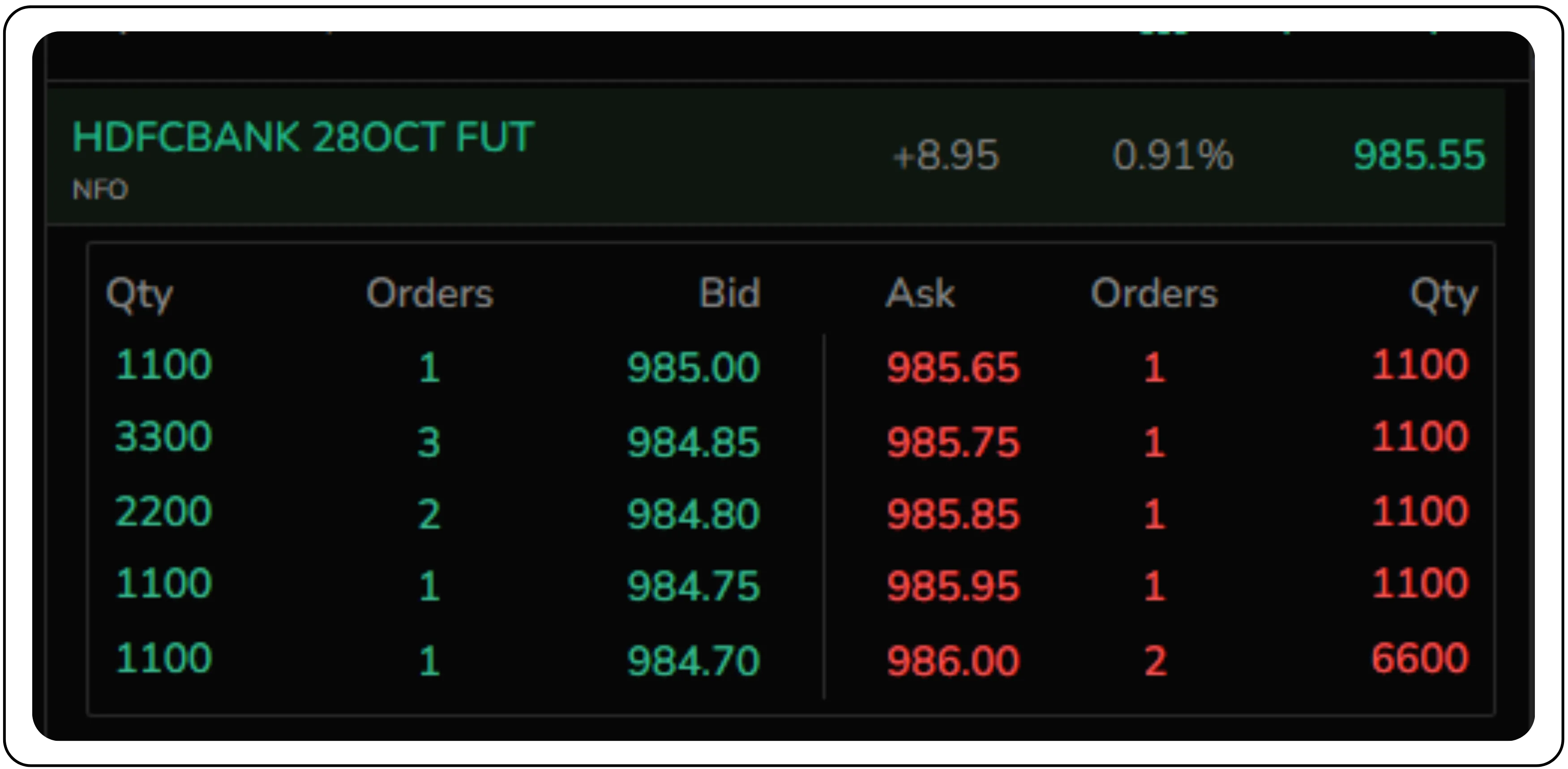Viewport: 1568px width, 769px height.
Task: Choose the bid price 984.75
Action: (x=693, y=586)
